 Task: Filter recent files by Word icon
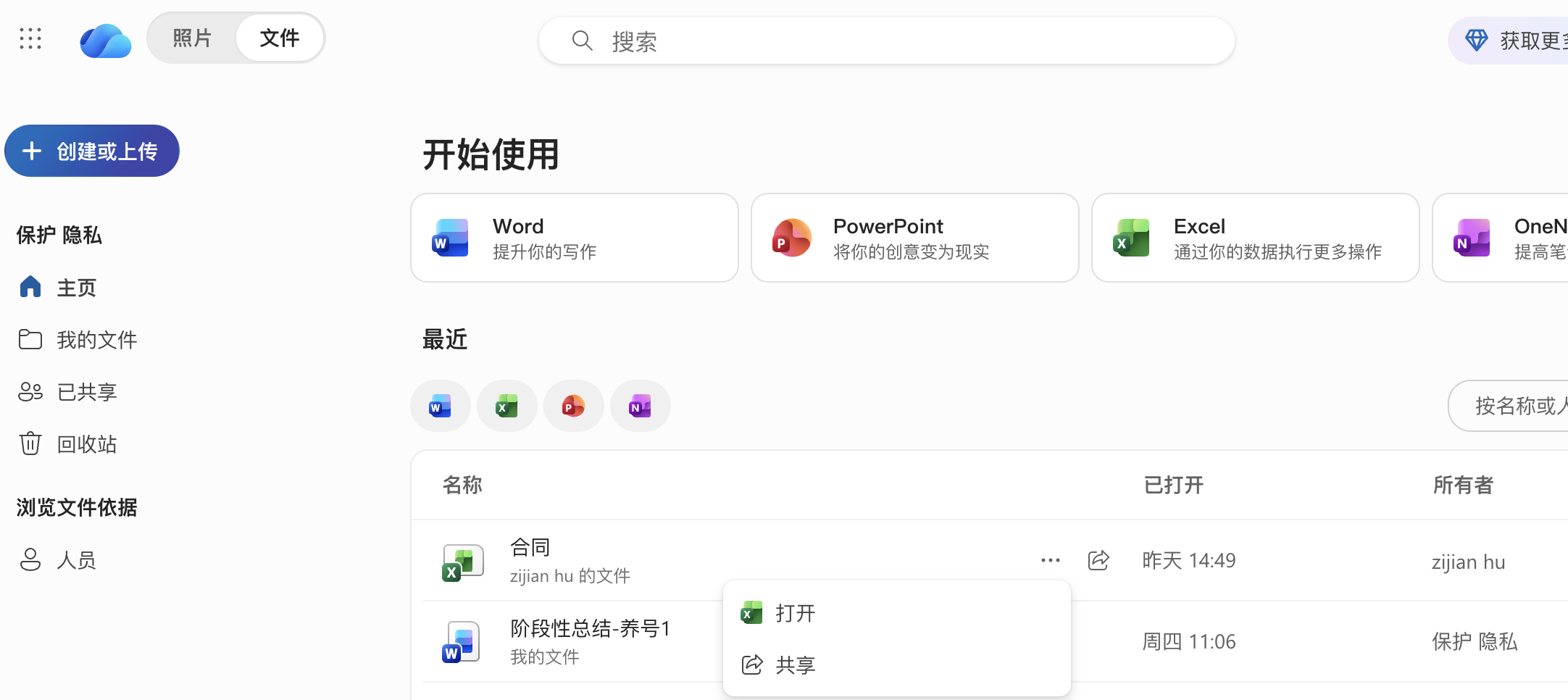click(x=441, y=406)
